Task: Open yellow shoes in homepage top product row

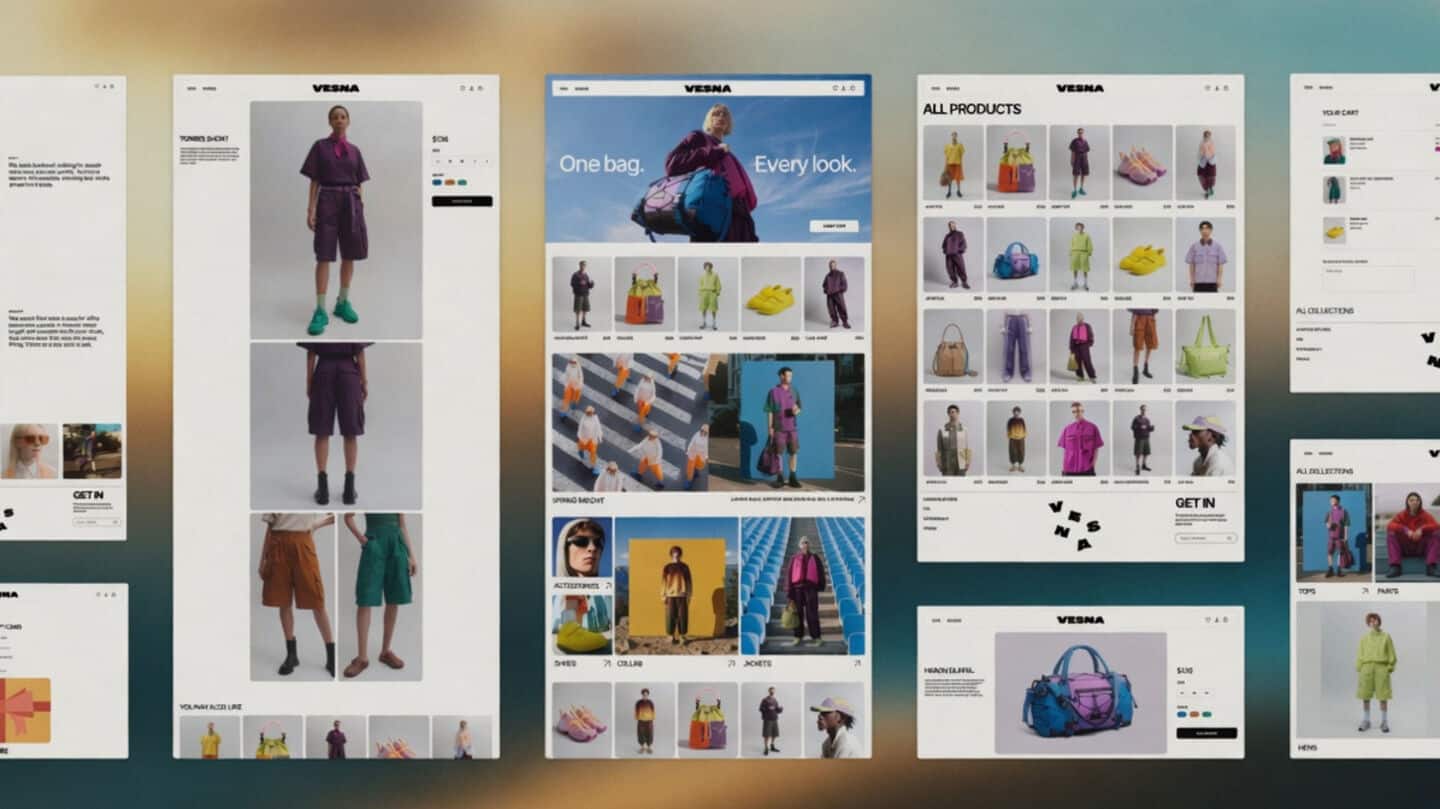Action: coord(771,294)
